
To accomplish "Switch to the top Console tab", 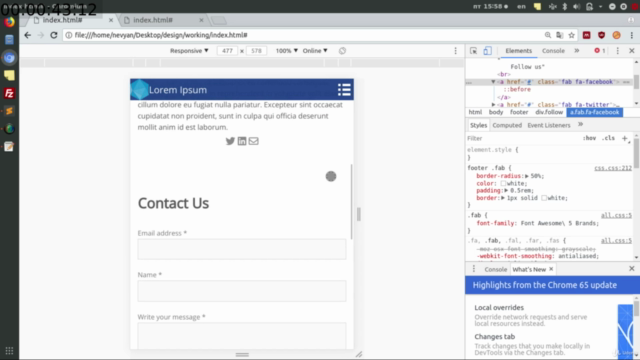I will [x=553, y=51].
